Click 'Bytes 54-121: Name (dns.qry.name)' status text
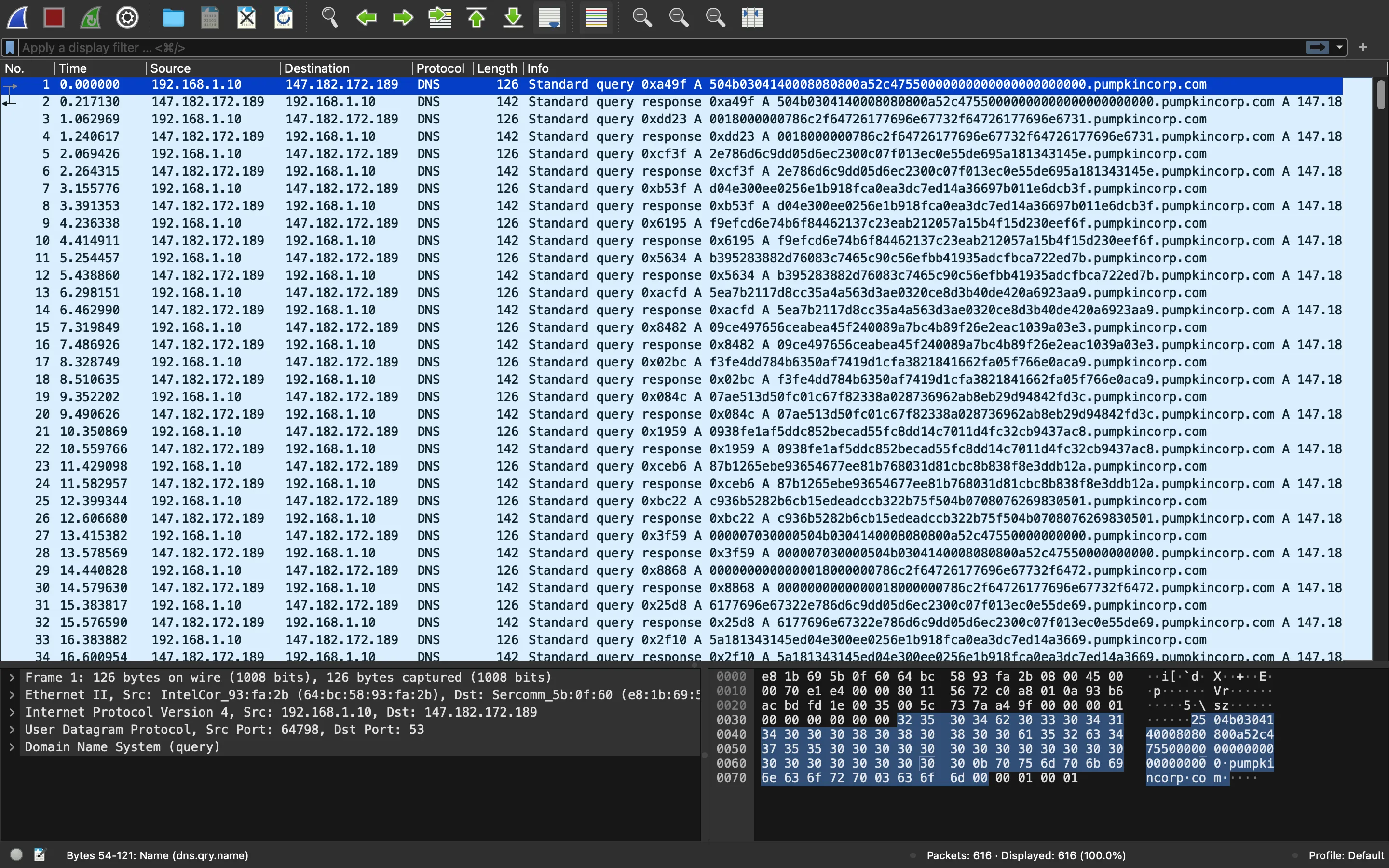Image resolution: width=1389 pixels, height=868 pixels. (x=157, y=855)
